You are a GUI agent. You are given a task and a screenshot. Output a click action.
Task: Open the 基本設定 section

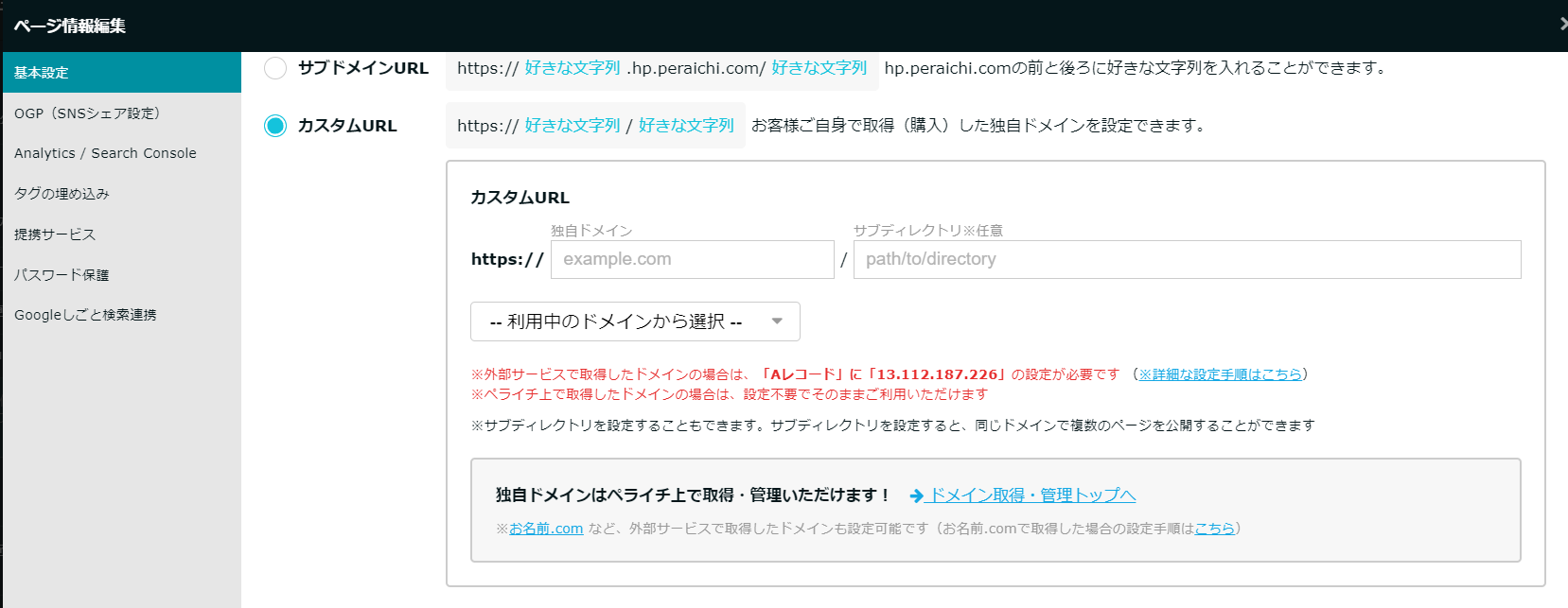tap(121, 73)
